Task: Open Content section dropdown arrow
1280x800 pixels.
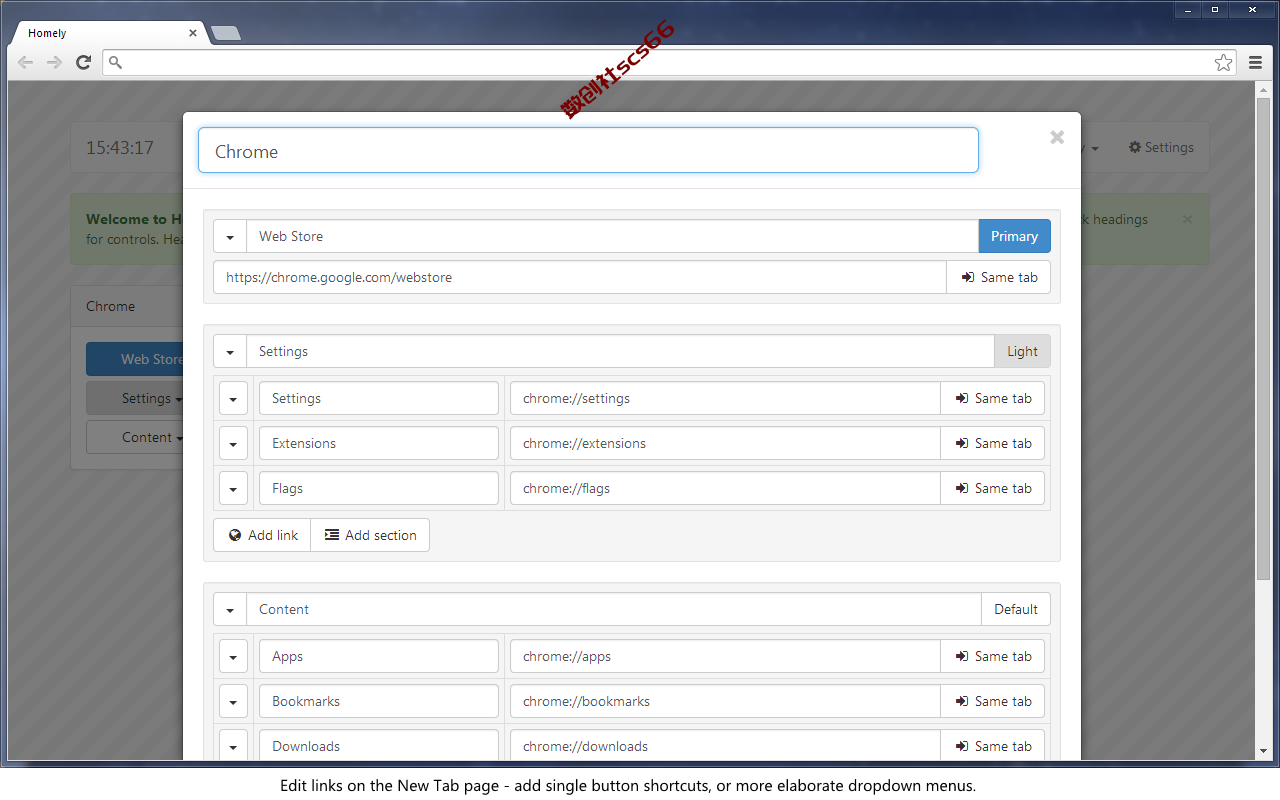Action: (230, 609)
